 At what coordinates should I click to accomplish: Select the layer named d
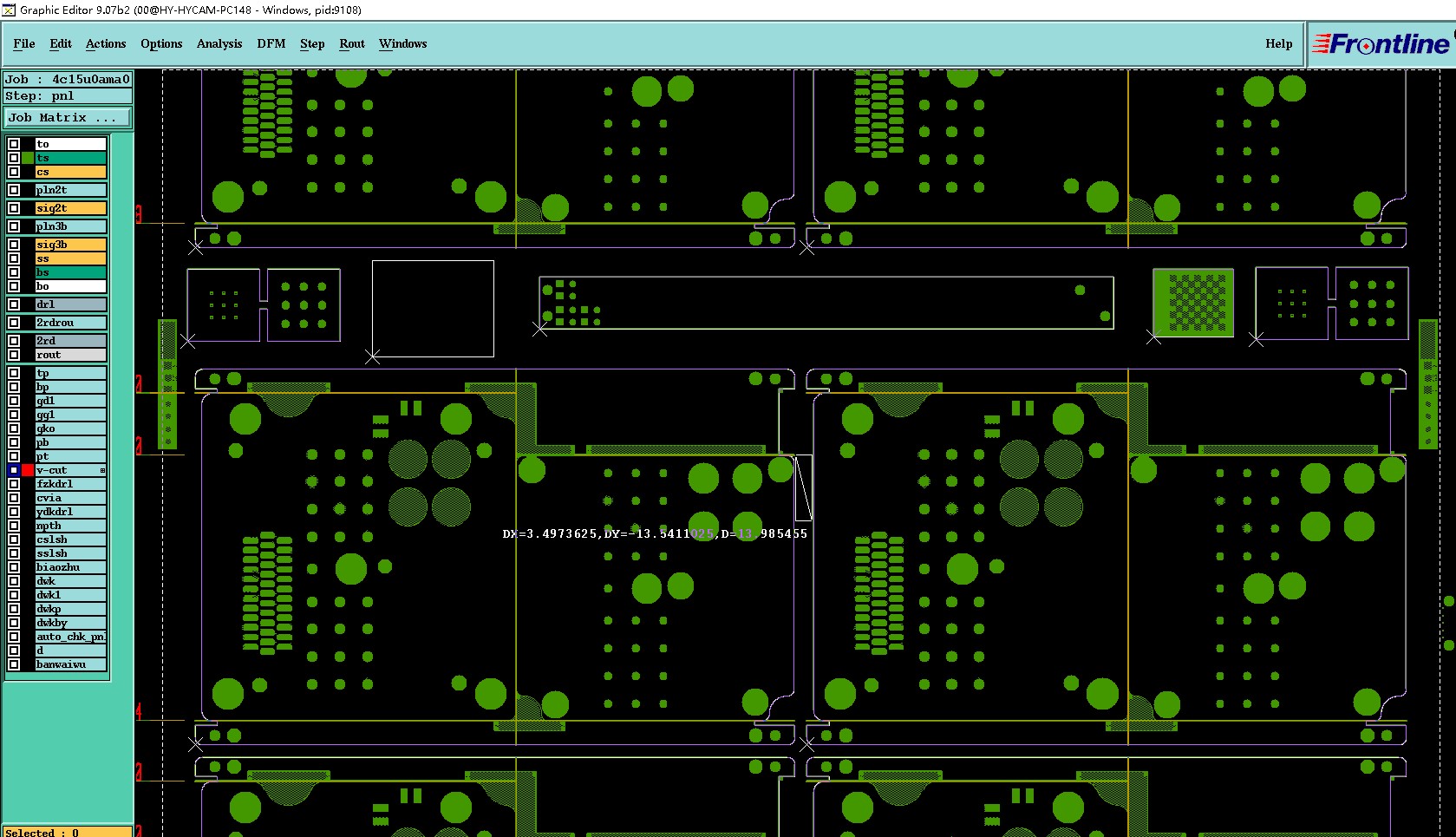coord(71,651)
